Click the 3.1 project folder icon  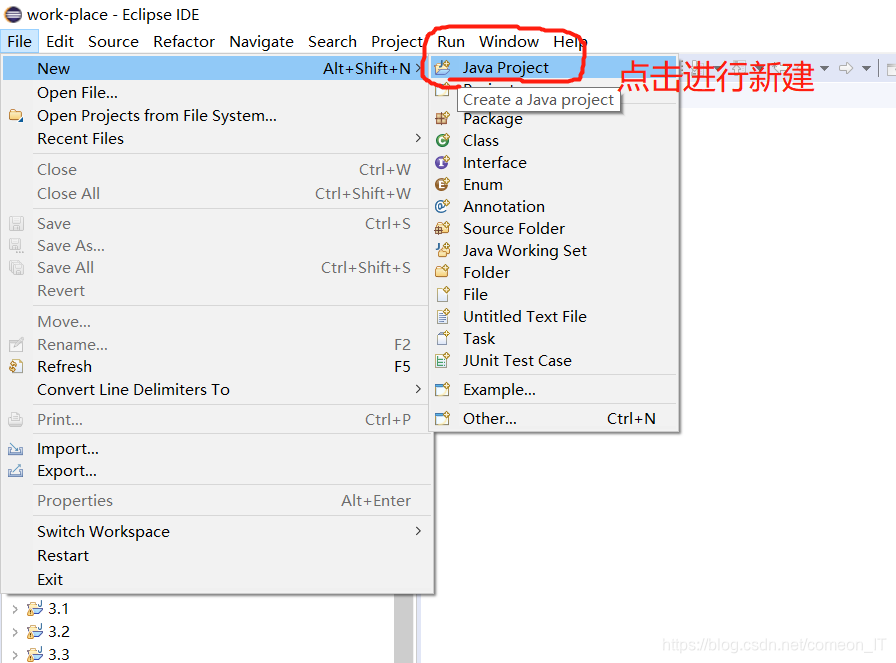click(x=35, y=608)
